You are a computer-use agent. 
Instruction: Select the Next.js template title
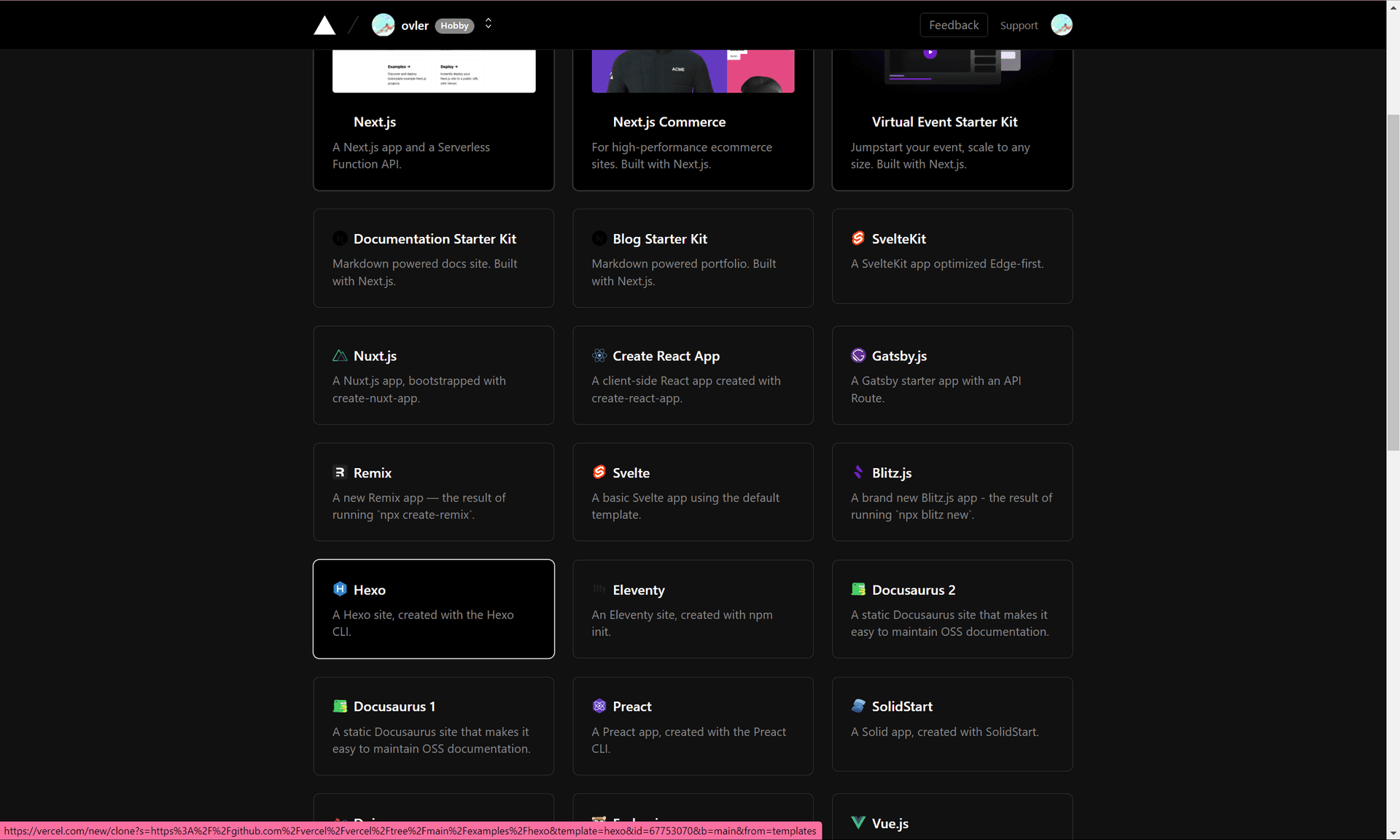375,122
